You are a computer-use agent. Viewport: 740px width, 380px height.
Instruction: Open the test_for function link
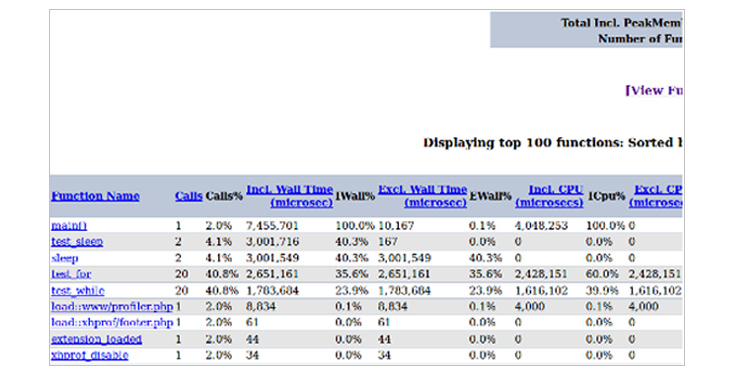click(71, 274)
